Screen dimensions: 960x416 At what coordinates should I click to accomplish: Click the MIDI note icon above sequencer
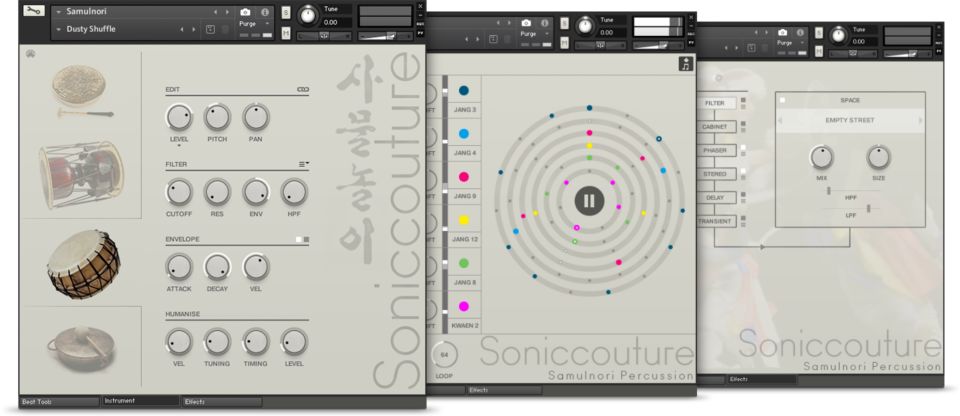[x=686, y=64]
